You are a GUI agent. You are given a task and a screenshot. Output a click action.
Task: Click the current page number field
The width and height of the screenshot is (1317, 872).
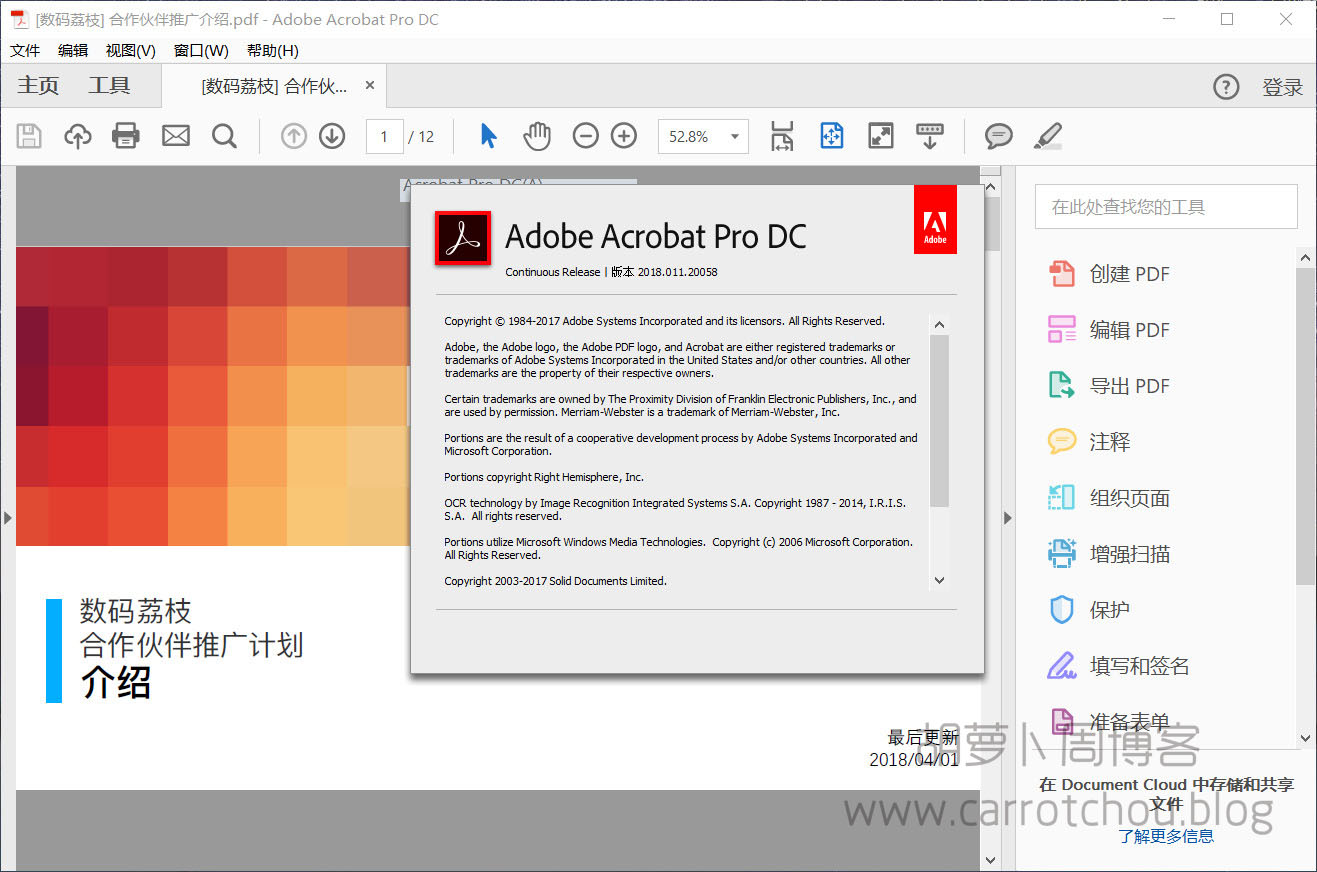click(x=384, y=137)
